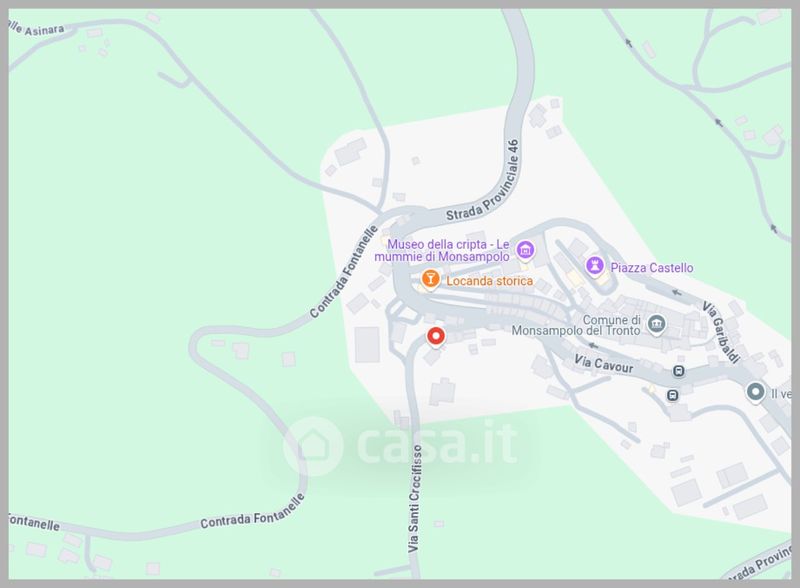Viewport: 800px width, 588px height.
Task: Click the Via Garibaldi street label
Action: pyautogui.click(x=720, y=332)
